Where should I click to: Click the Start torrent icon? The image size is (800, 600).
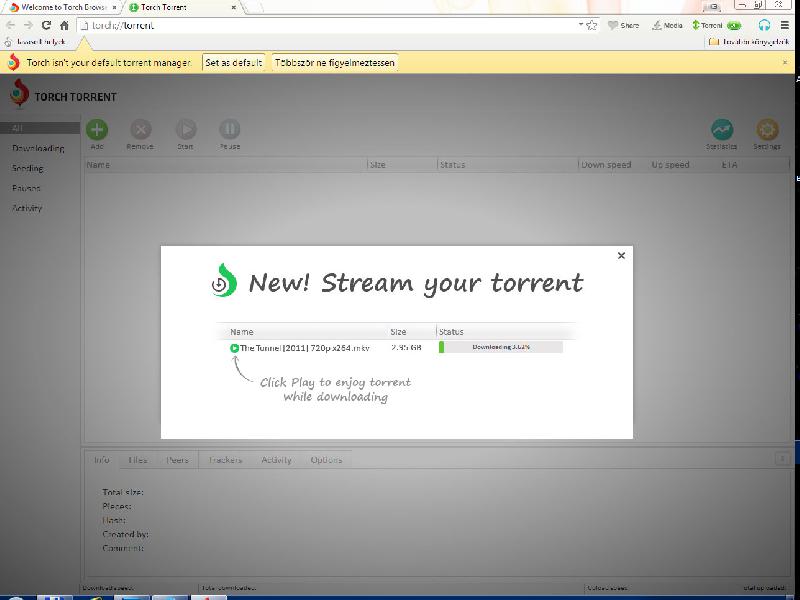tap(186, 130)
